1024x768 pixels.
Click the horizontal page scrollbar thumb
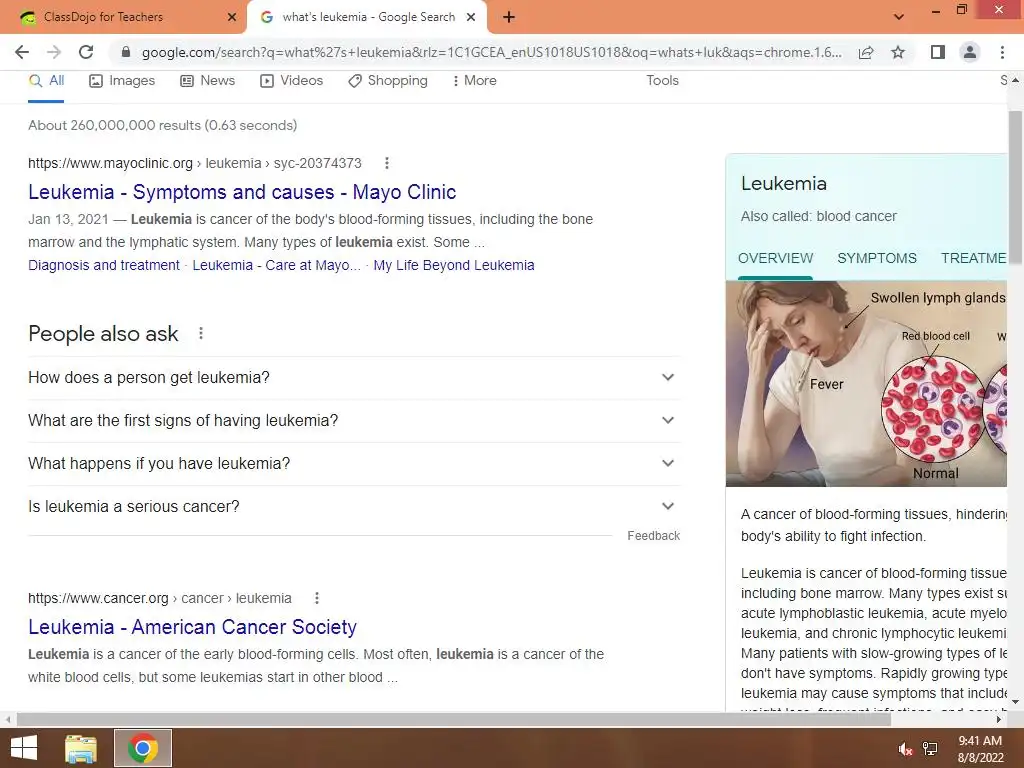(454, 719)
